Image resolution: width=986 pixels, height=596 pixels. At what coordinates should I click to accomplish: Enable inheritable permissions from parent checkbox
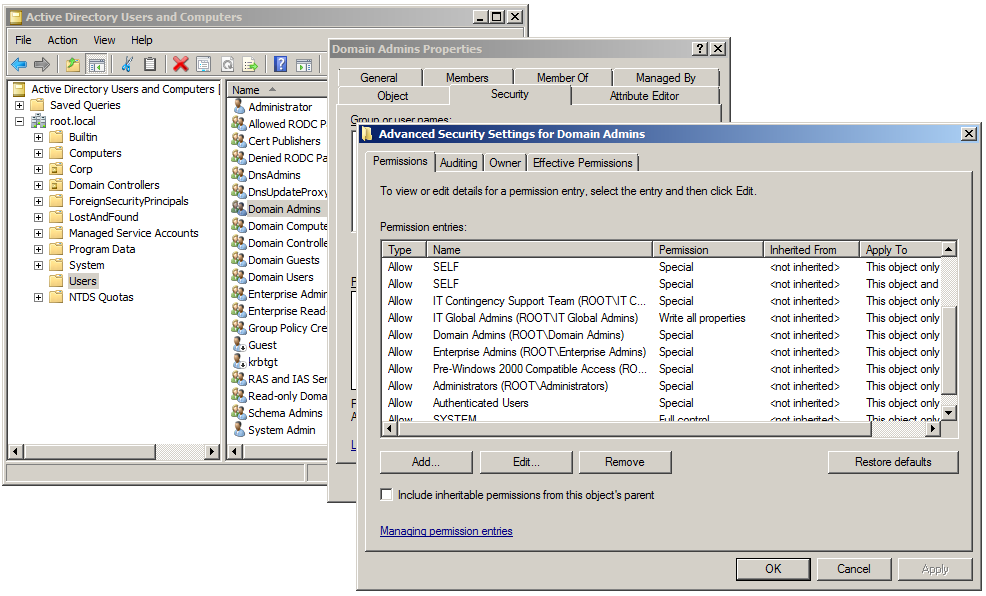386,493
